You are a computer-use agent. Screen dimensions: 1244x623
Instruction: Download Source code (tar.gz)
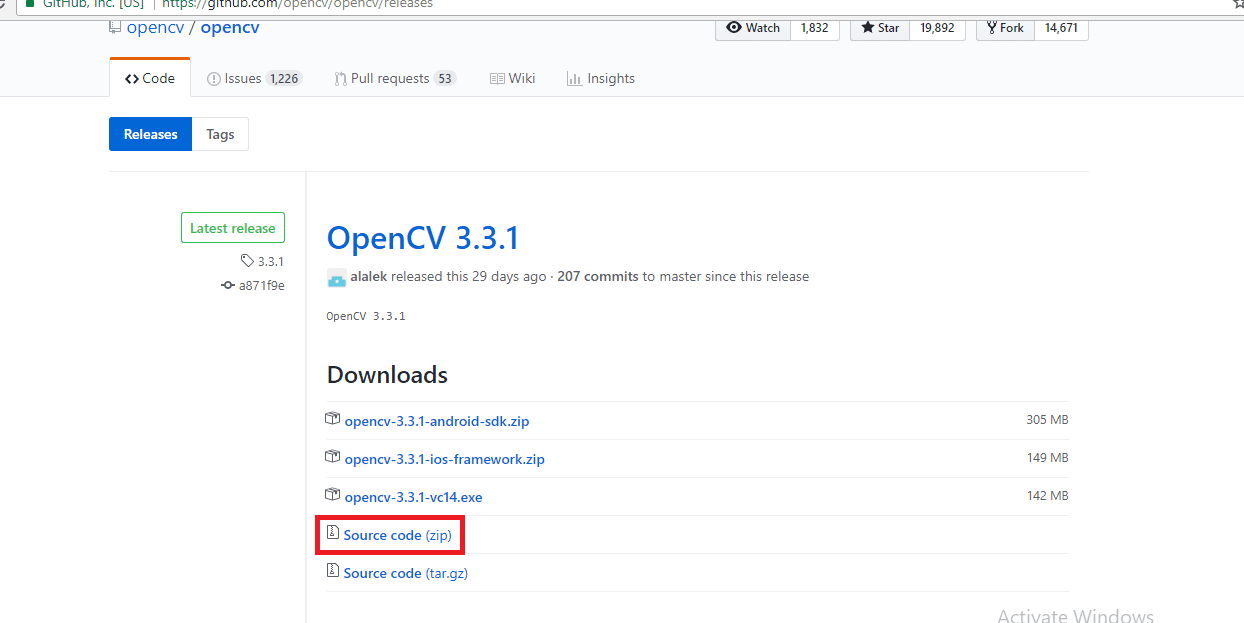[405, 573]
